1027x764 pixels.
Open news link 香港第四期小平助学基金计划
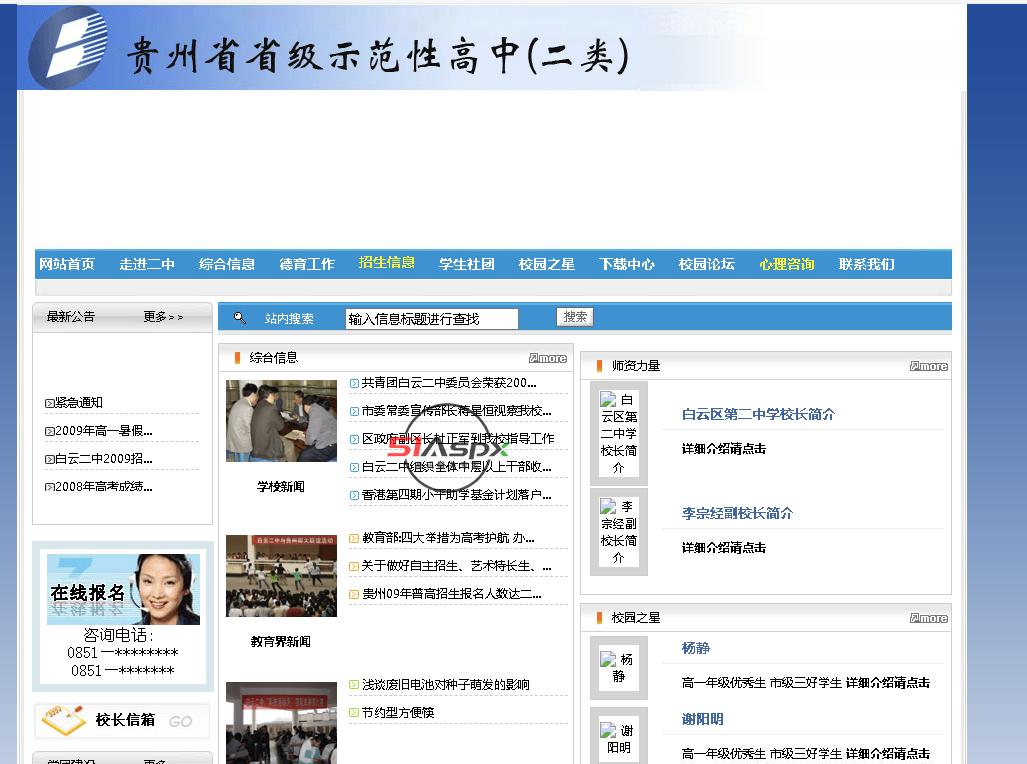coord(456,495)
